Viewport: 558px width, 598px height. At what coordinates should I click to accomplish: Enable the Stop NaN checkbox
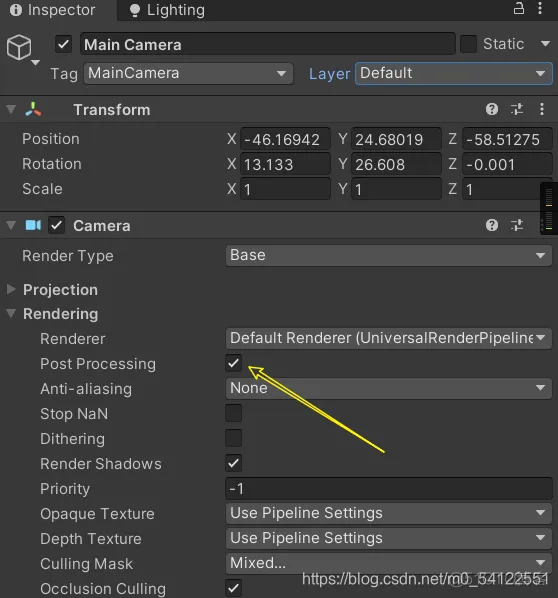pos(233,413)
